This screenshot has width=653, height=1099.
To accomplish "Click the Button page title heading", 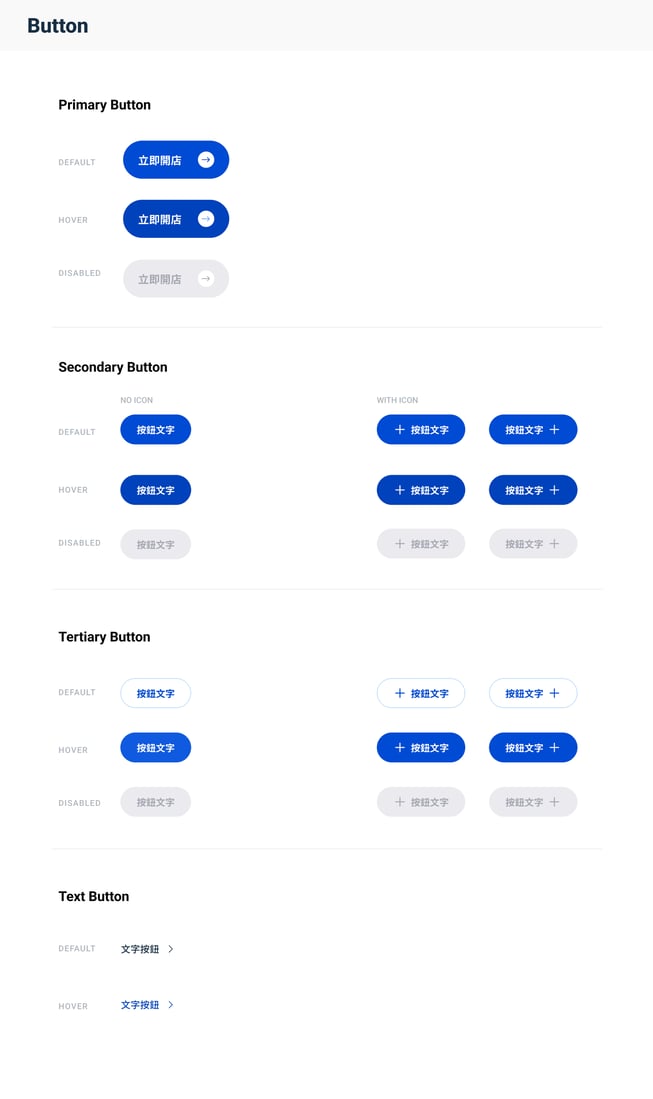I will 57,26.
